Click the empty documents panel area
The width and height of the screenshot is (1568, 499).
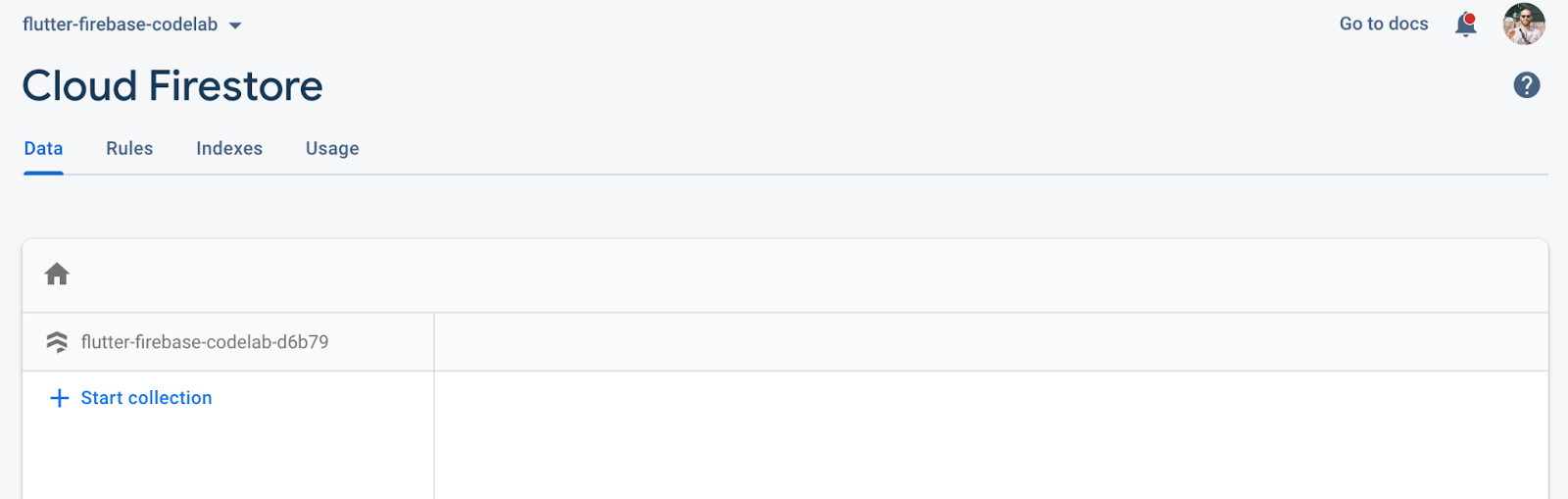click(x=990, y=435)
